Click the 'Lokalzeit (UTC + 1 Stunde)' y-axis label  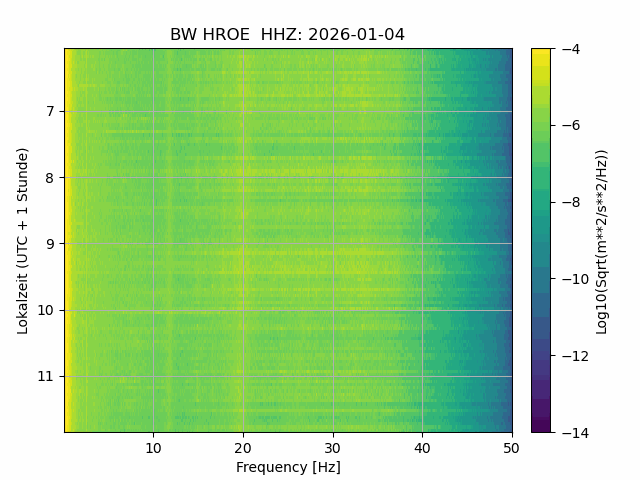(x=23, y=240)
